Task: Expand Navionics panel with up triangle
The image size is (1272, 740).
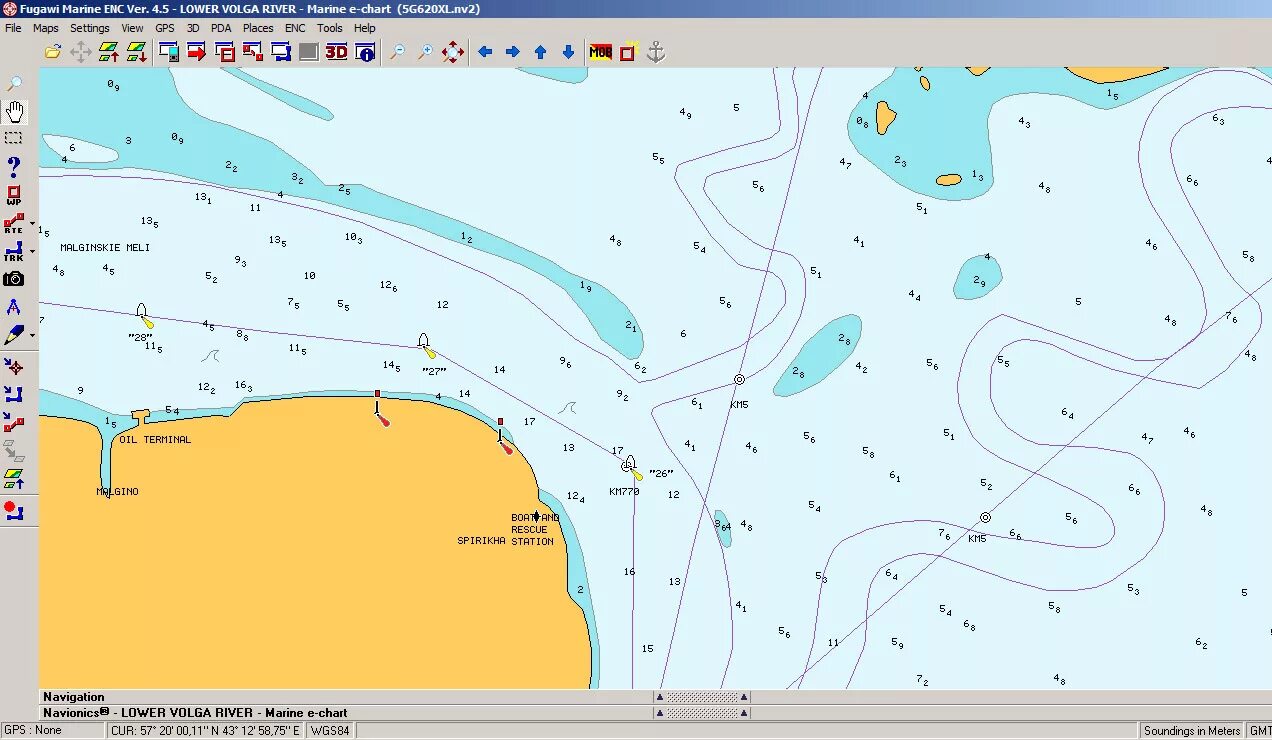Action: coord(659,713)
